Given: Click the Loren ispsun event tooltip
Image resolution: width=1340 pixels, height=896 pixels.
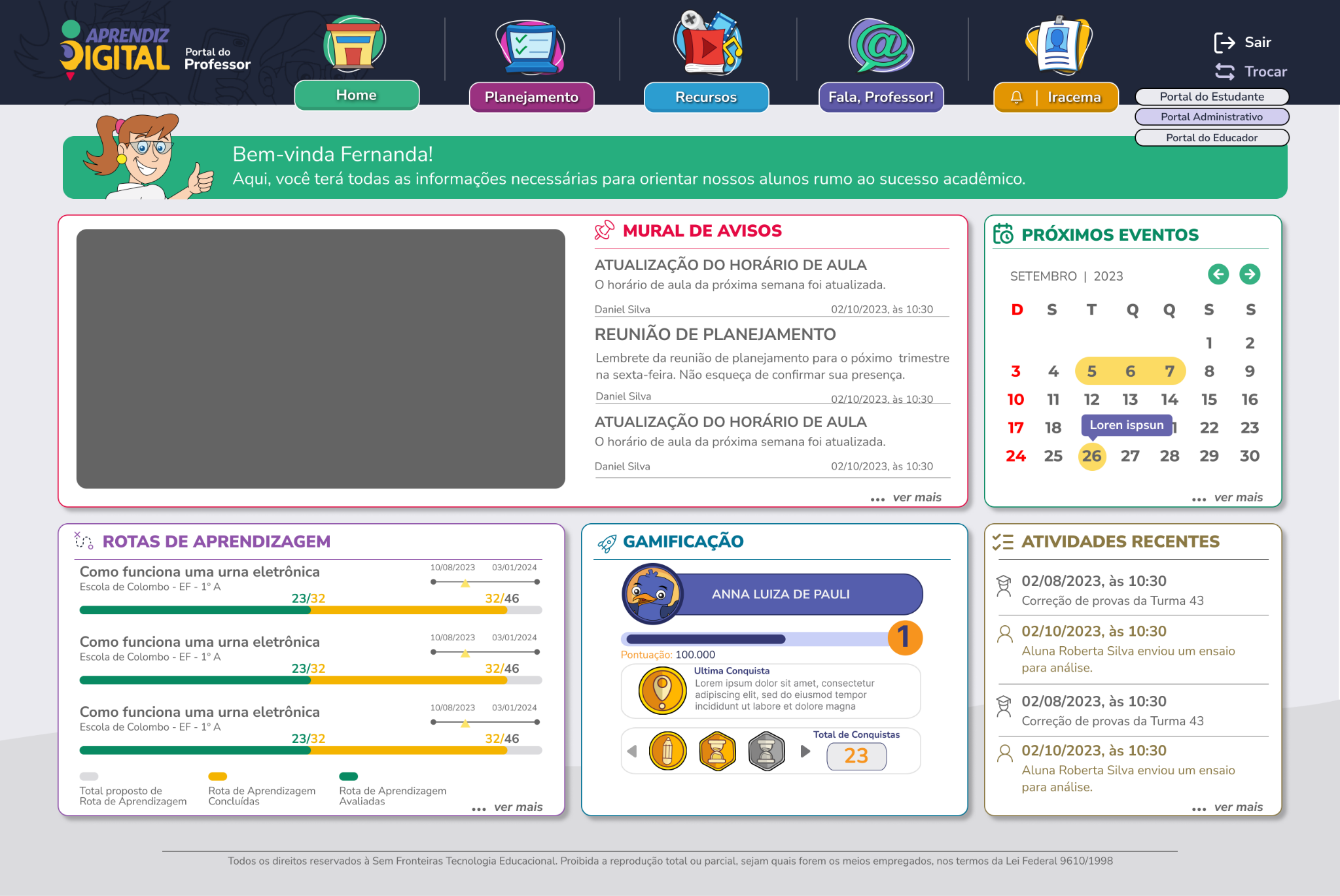Looking at the screenshot, I should [1126, 425].
